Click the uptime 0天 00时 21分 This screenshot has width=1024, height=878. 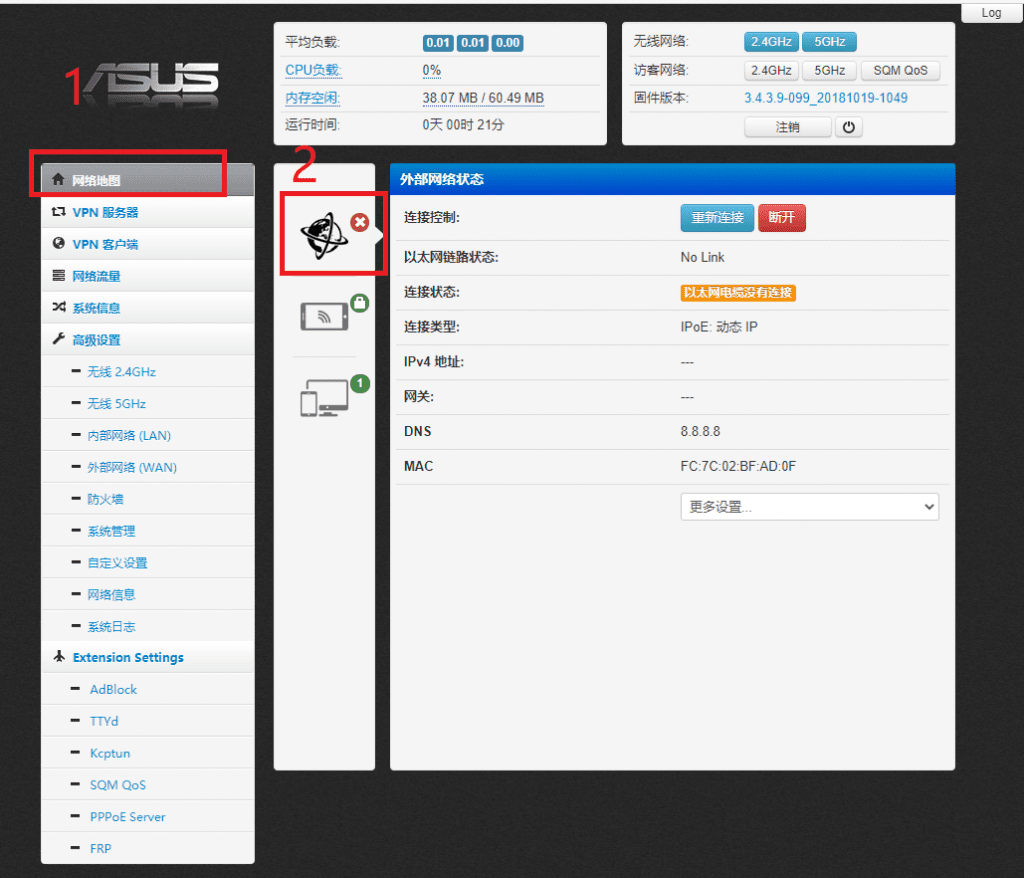tap(463, 125)
